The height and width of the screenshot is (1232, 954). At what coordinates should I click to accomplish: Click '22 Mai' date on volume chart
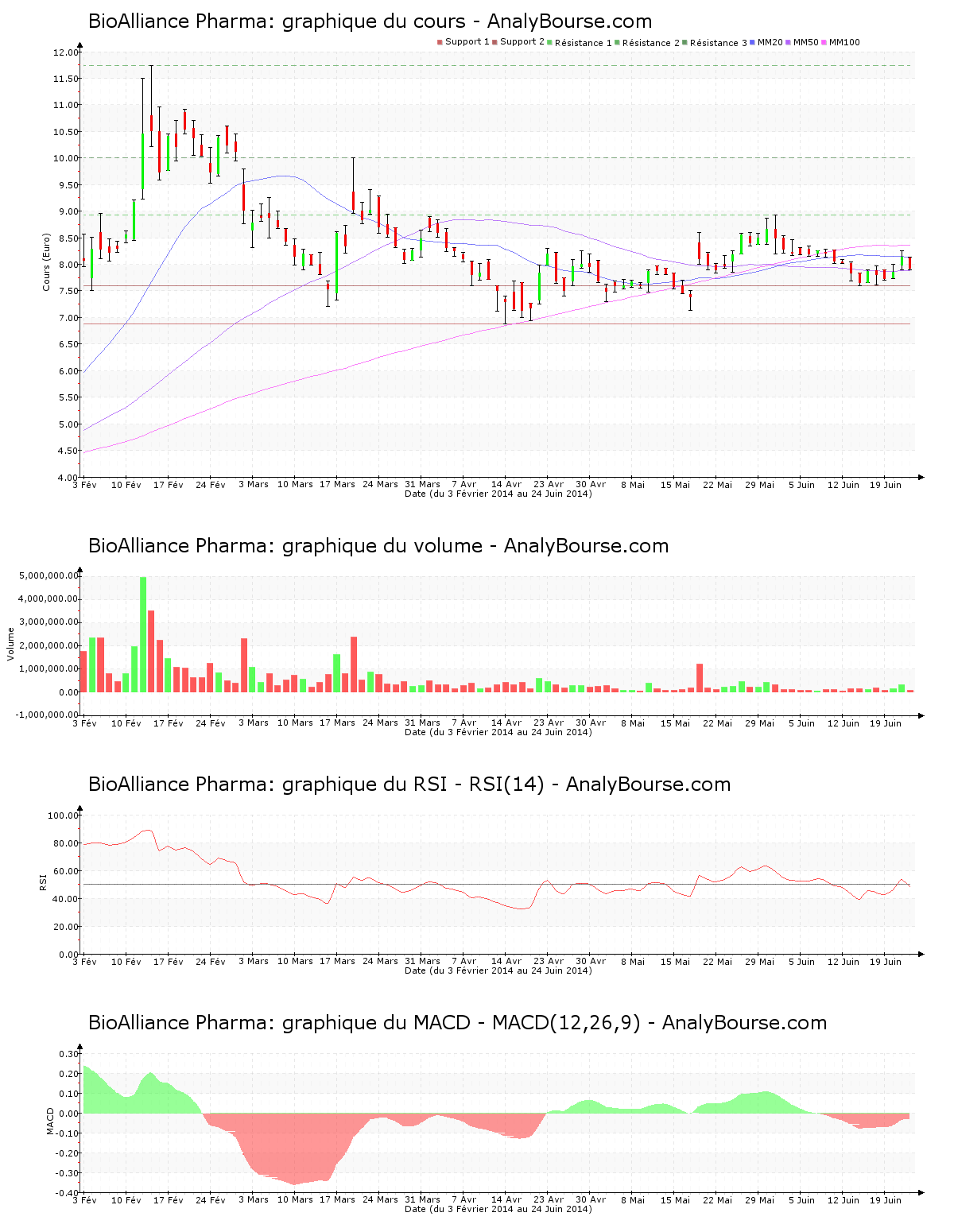point(717,723)
